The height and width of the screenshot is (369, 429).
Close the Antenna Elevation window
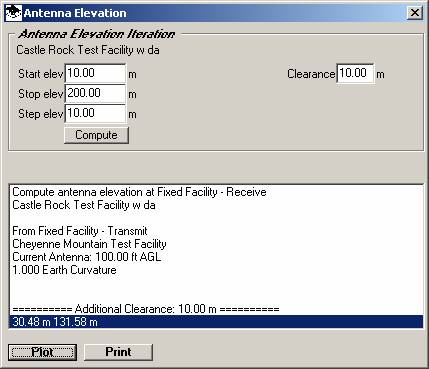415,13
